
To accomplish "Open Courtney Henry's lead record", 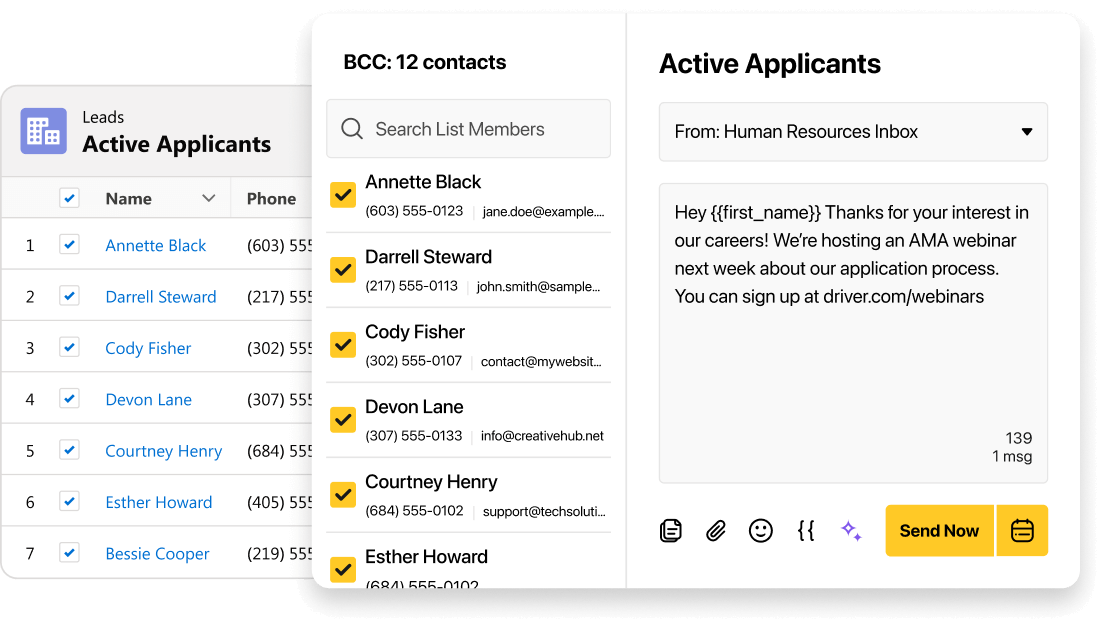I will pyautogui.click(x=163, y=450).
